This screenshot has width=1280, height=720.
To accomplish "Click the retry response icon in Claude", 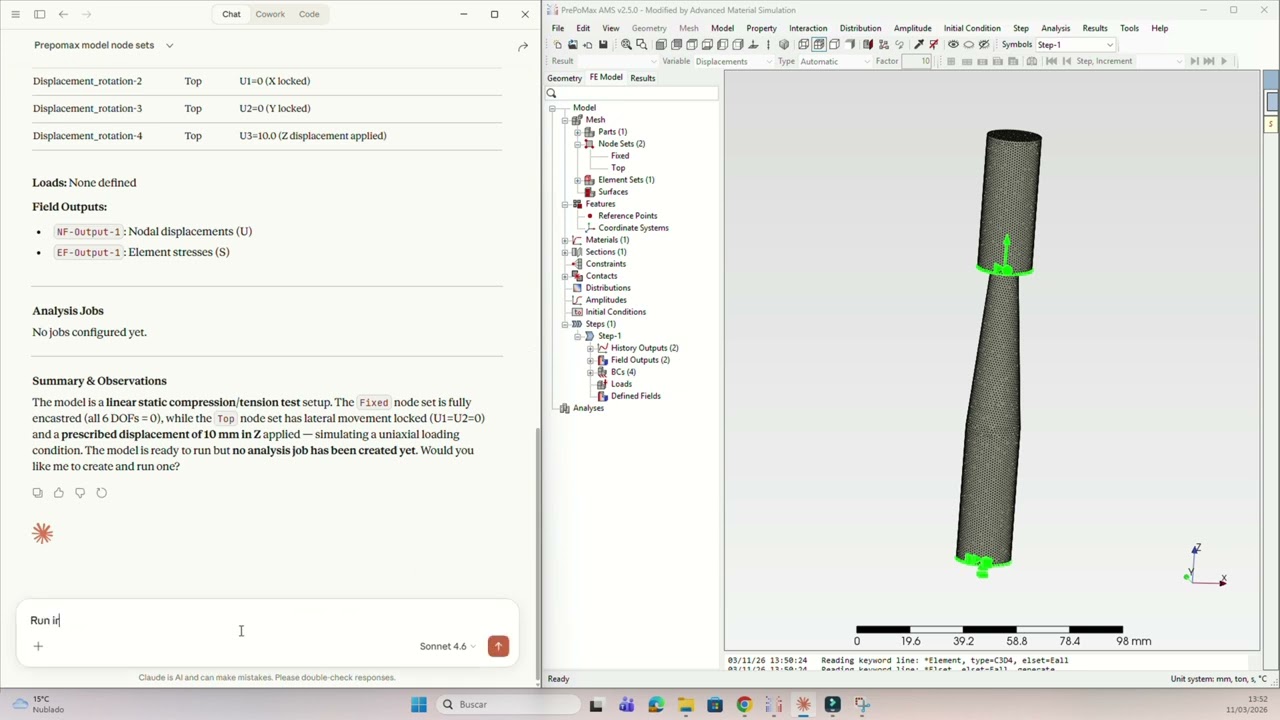I will [x=101, y=493].
